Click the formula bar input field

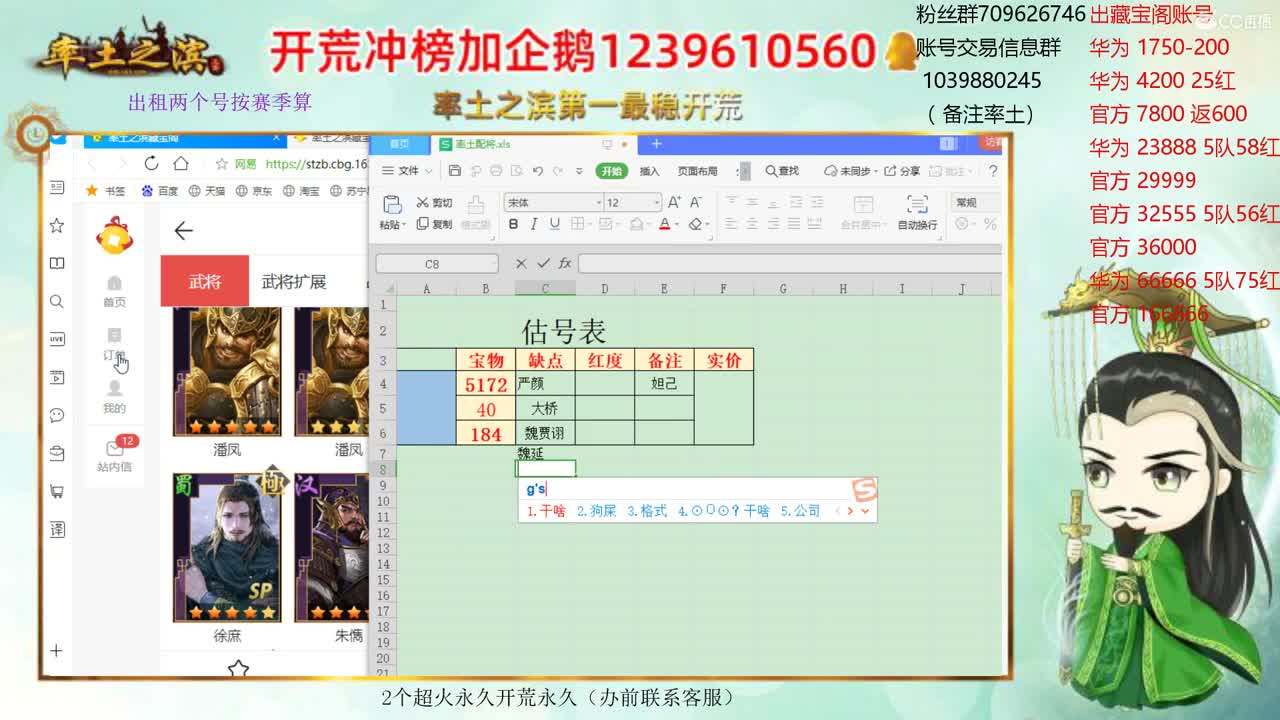(789, 264)
